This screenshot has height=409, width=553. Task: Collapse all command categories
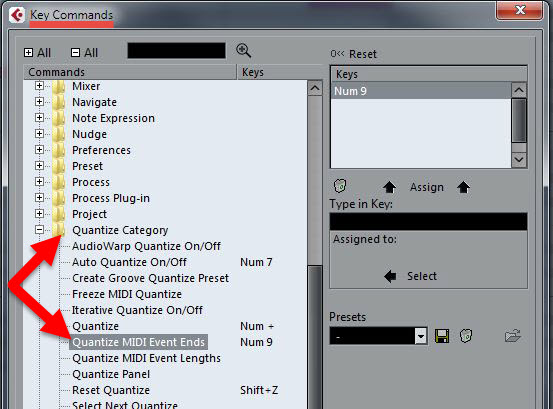click(x=84, y=53)
